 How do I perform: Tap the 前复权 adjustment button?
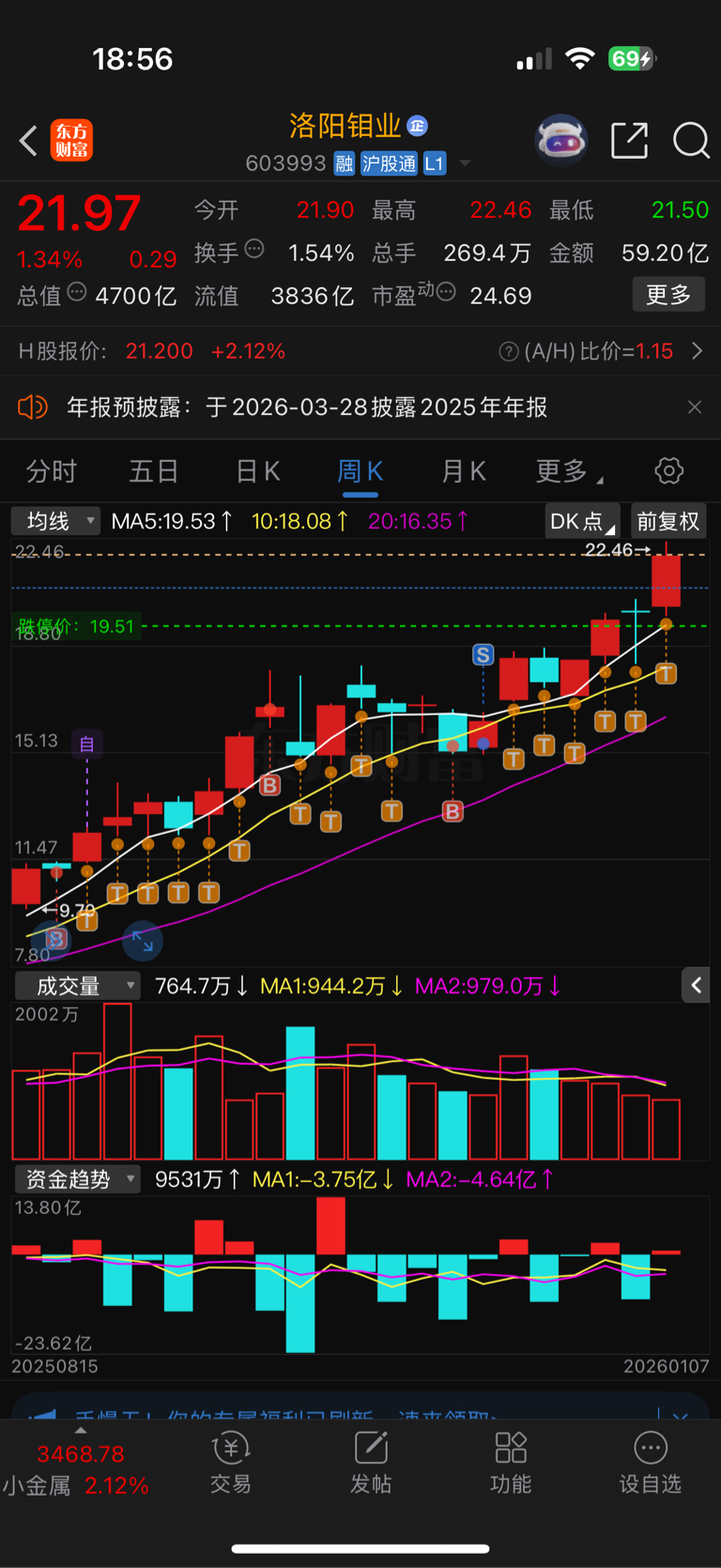click(x=668, y=521)
